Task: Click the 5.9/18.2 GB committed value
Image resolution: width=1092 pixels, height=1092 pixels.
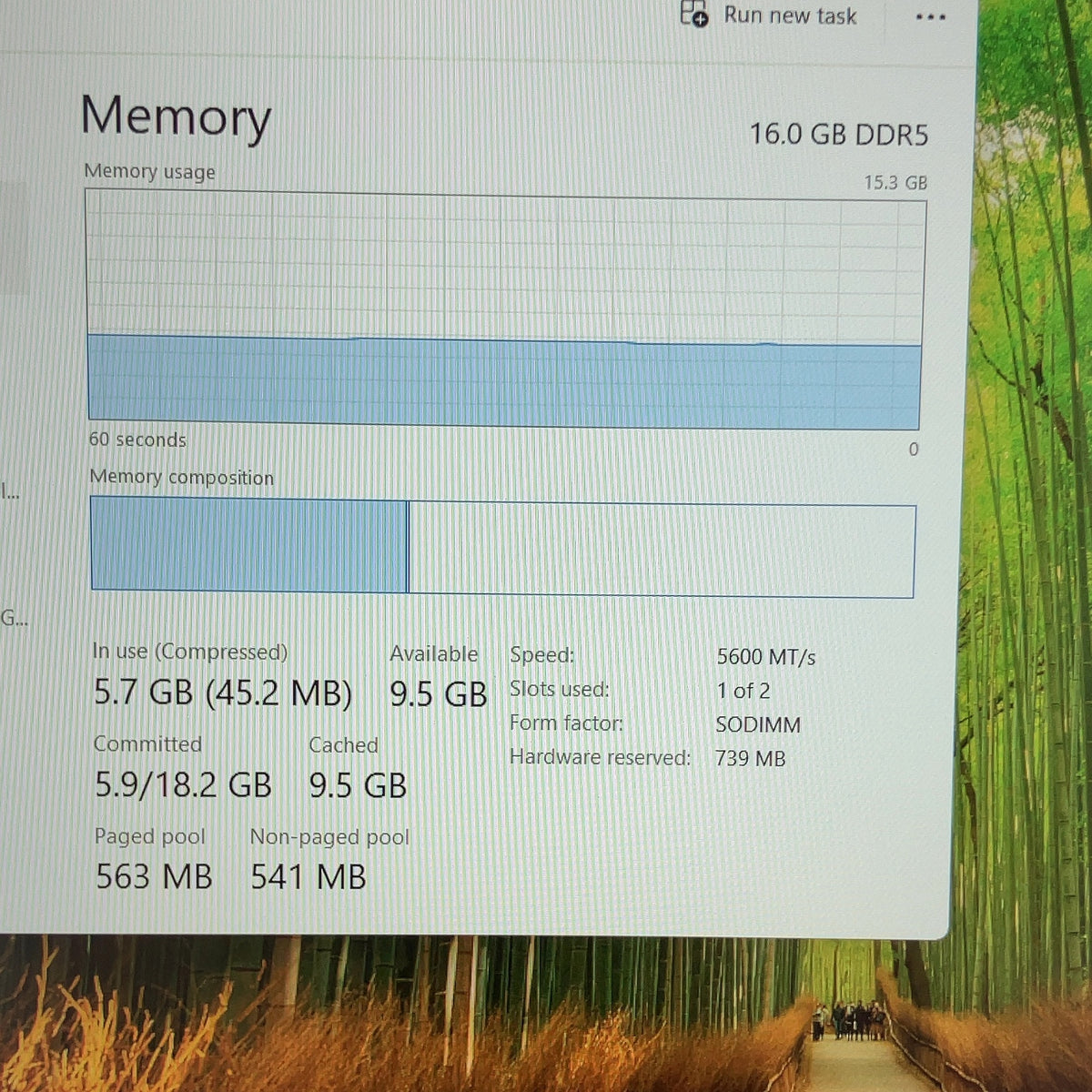Action: click(184, 784)
